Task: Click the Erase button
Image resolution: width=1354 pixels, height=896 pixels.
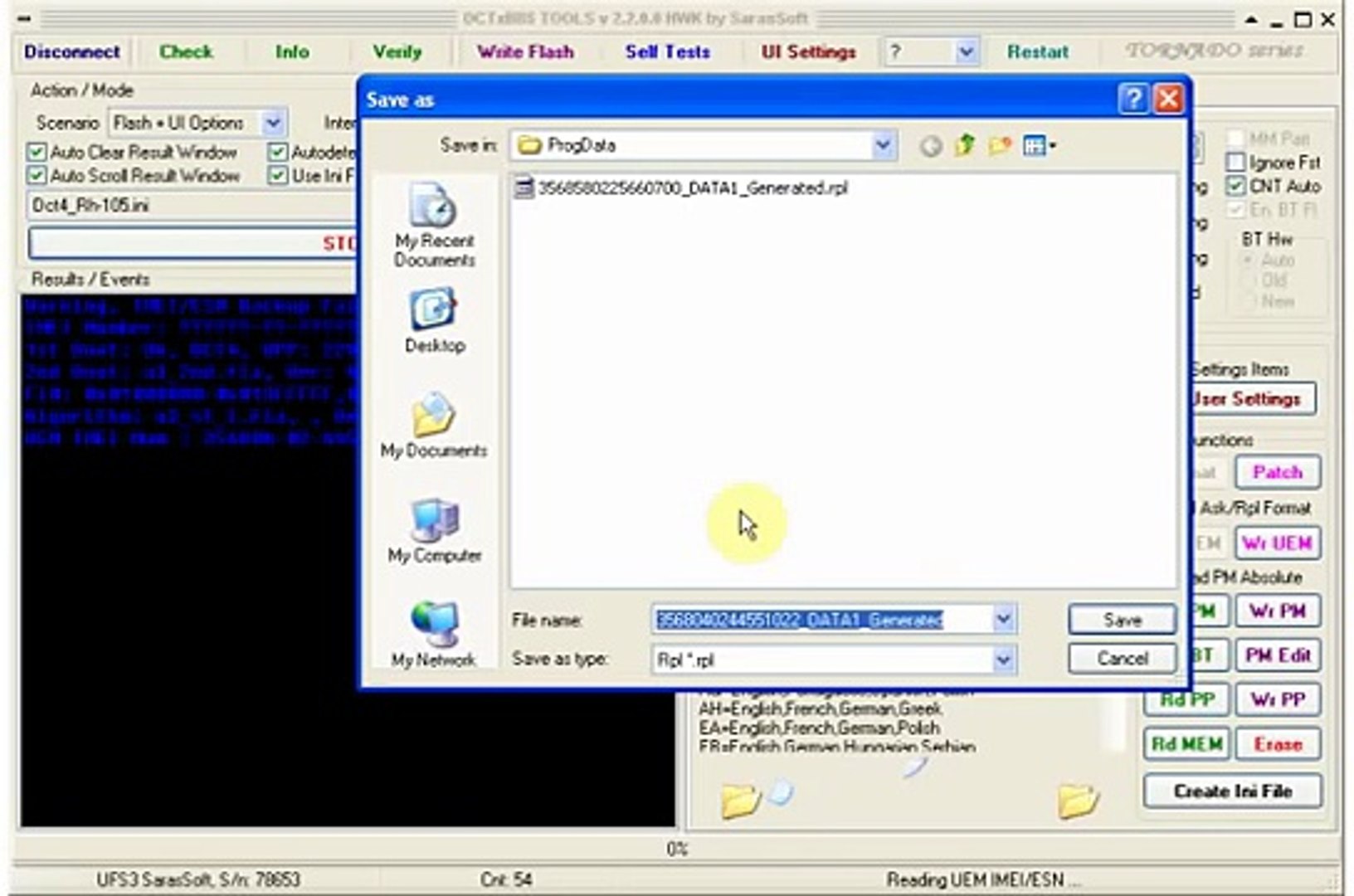Action: click(x=1277, y=744)
